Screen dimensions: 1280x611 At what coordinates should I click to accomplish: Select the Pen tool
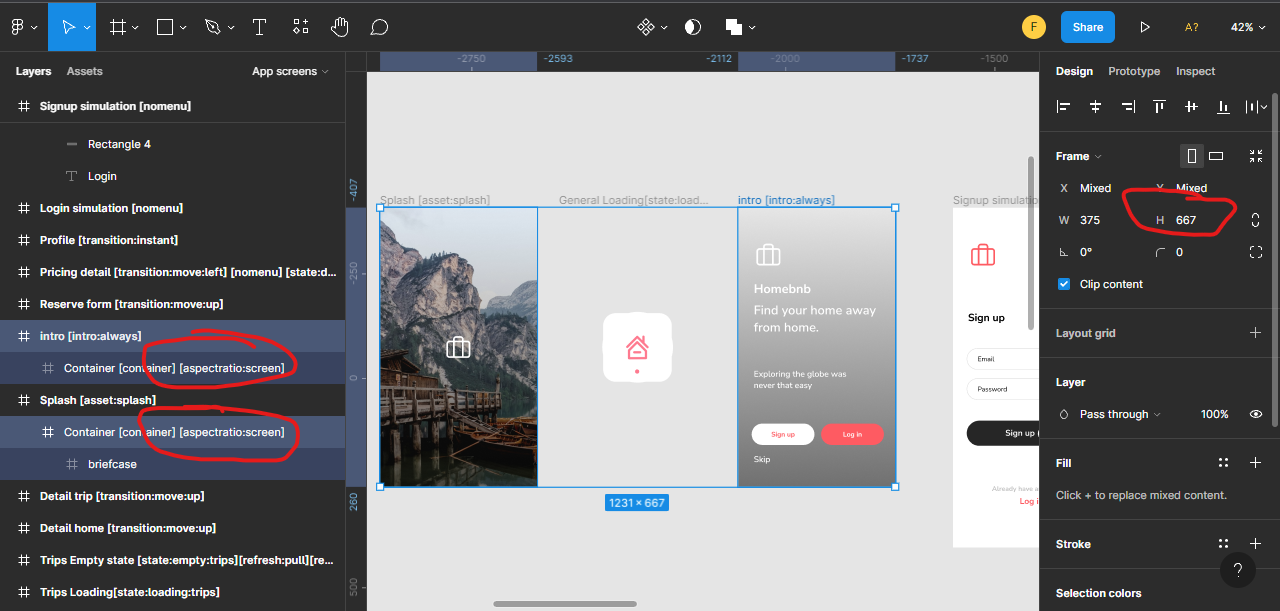click(212, 27)
